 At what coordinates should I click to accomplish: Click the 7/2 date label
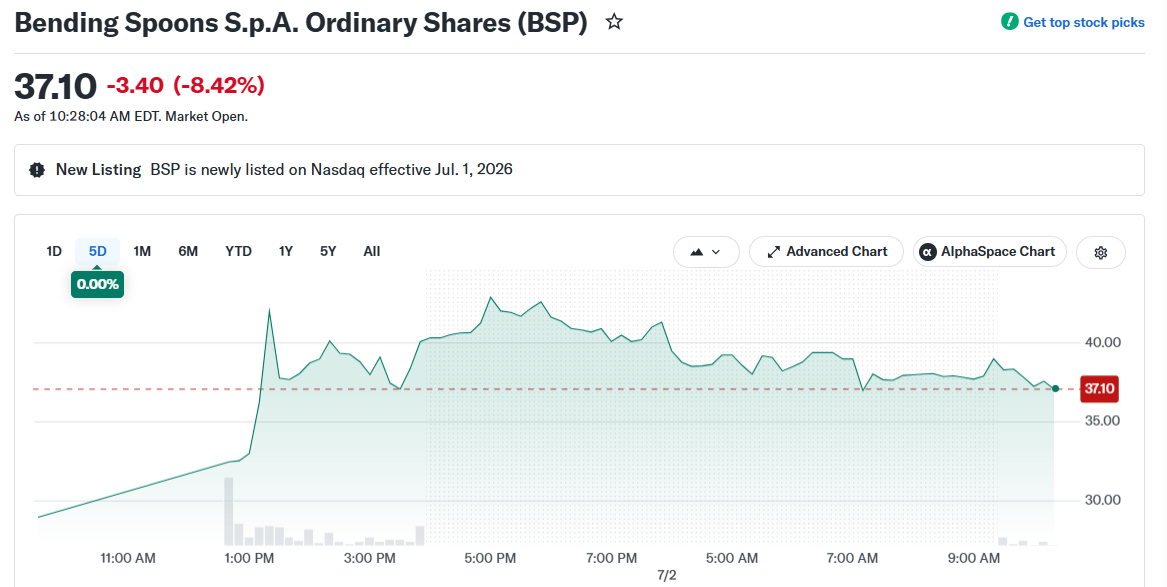click(x=667, y=576)
